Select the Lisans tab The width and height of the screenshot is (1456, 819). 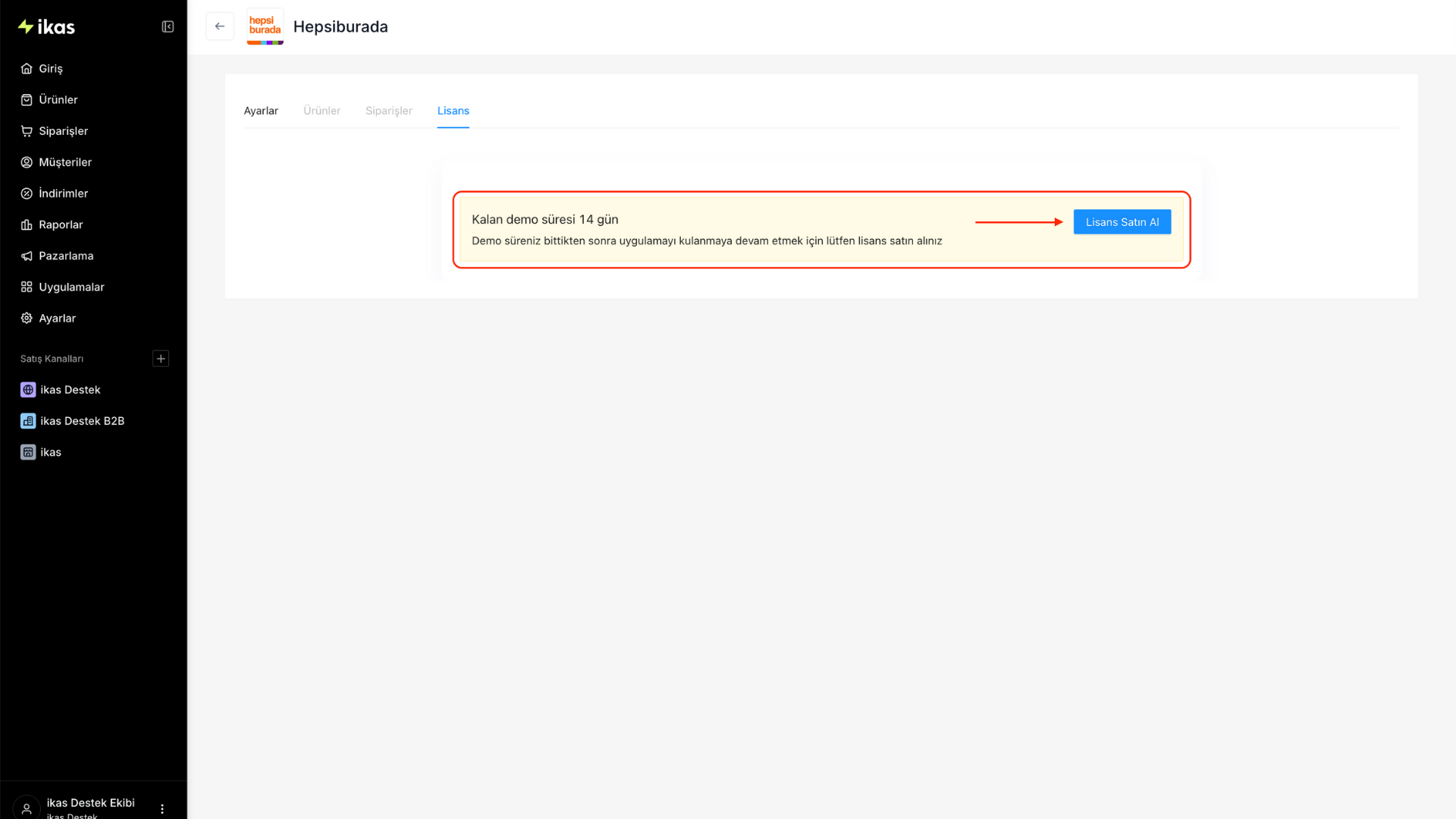tap(453, 111)
